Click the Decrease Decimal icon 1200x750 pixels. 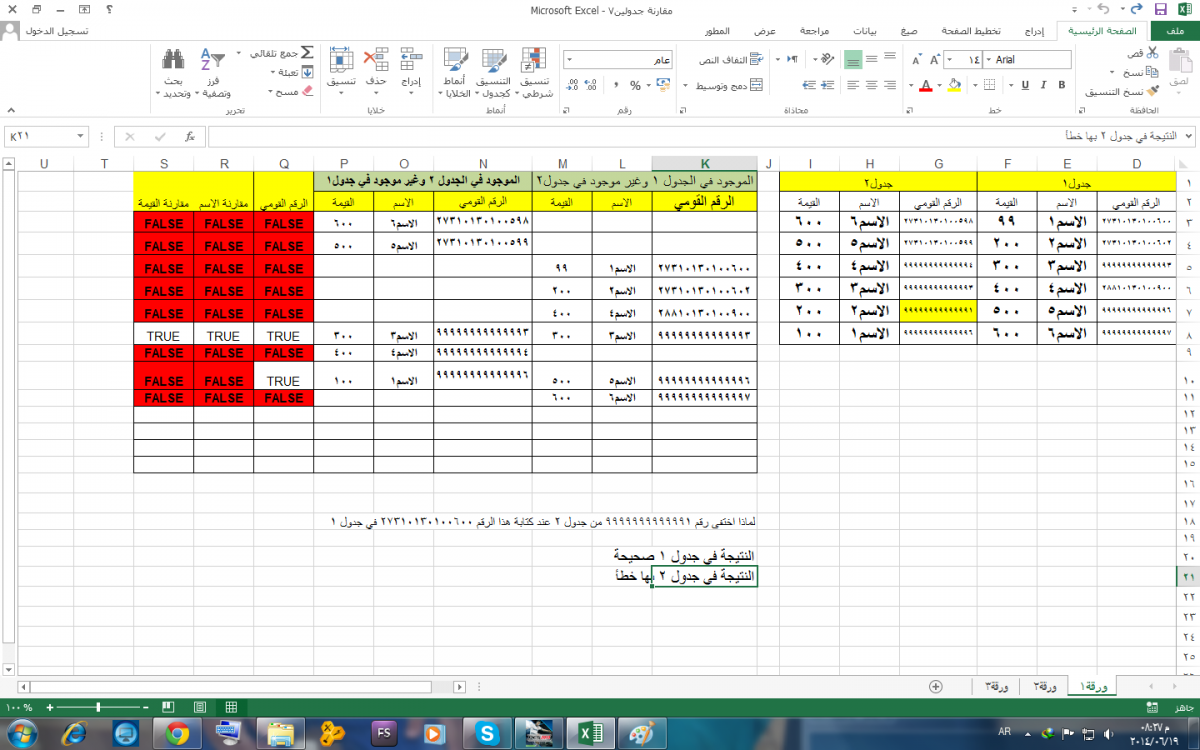click(572, 86)
